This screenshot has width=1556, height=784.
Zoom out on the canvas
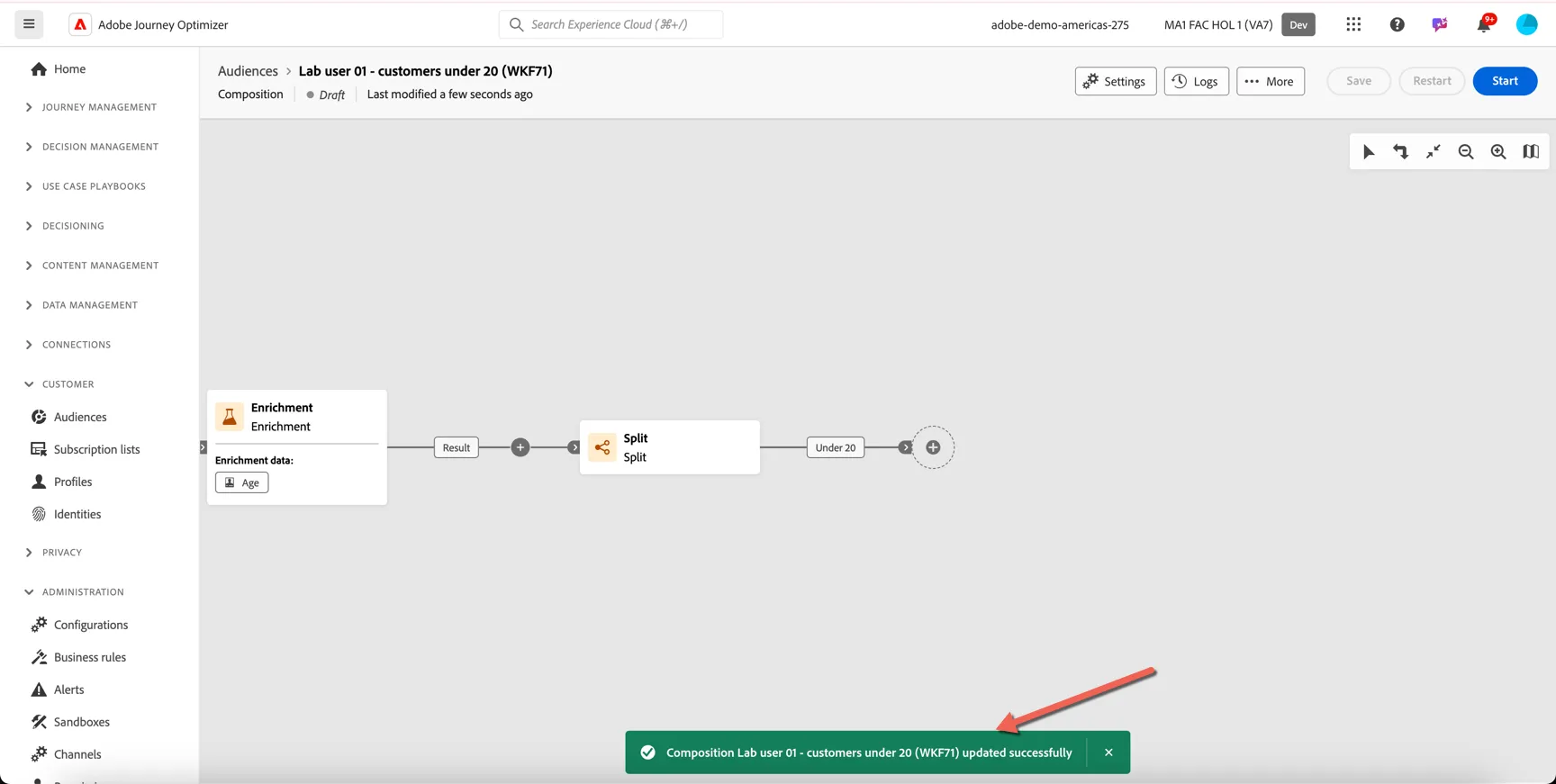click(x=1466, y=151)
